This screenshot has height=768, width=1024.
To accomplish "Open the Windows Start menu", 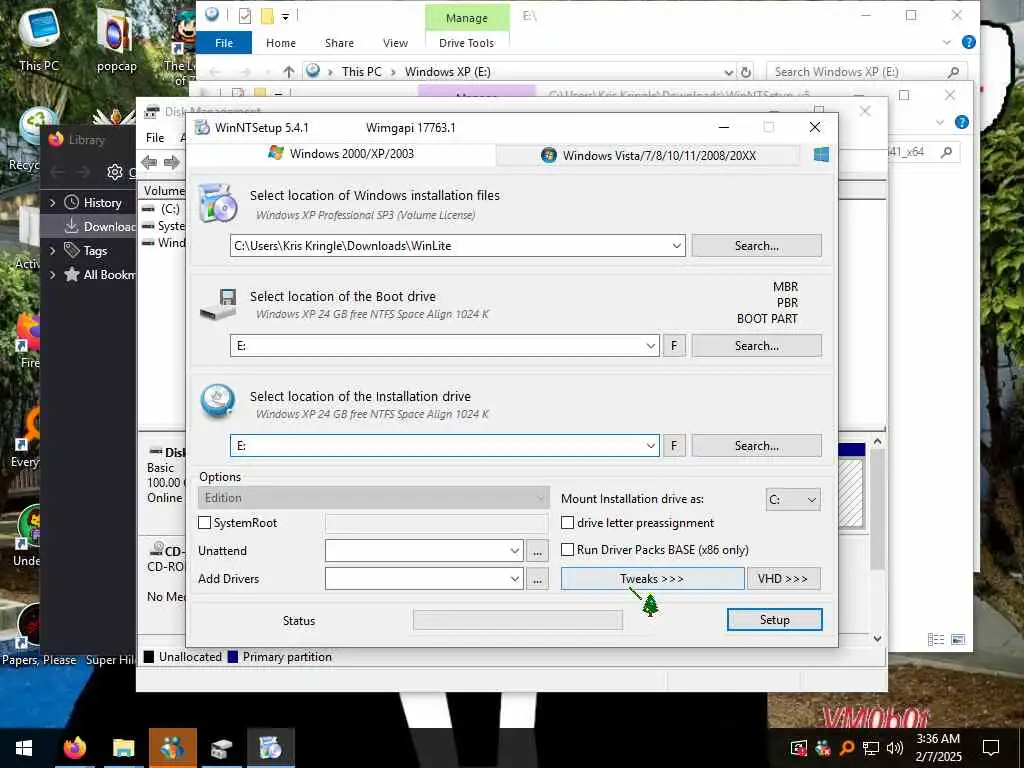I will point(24,748).
